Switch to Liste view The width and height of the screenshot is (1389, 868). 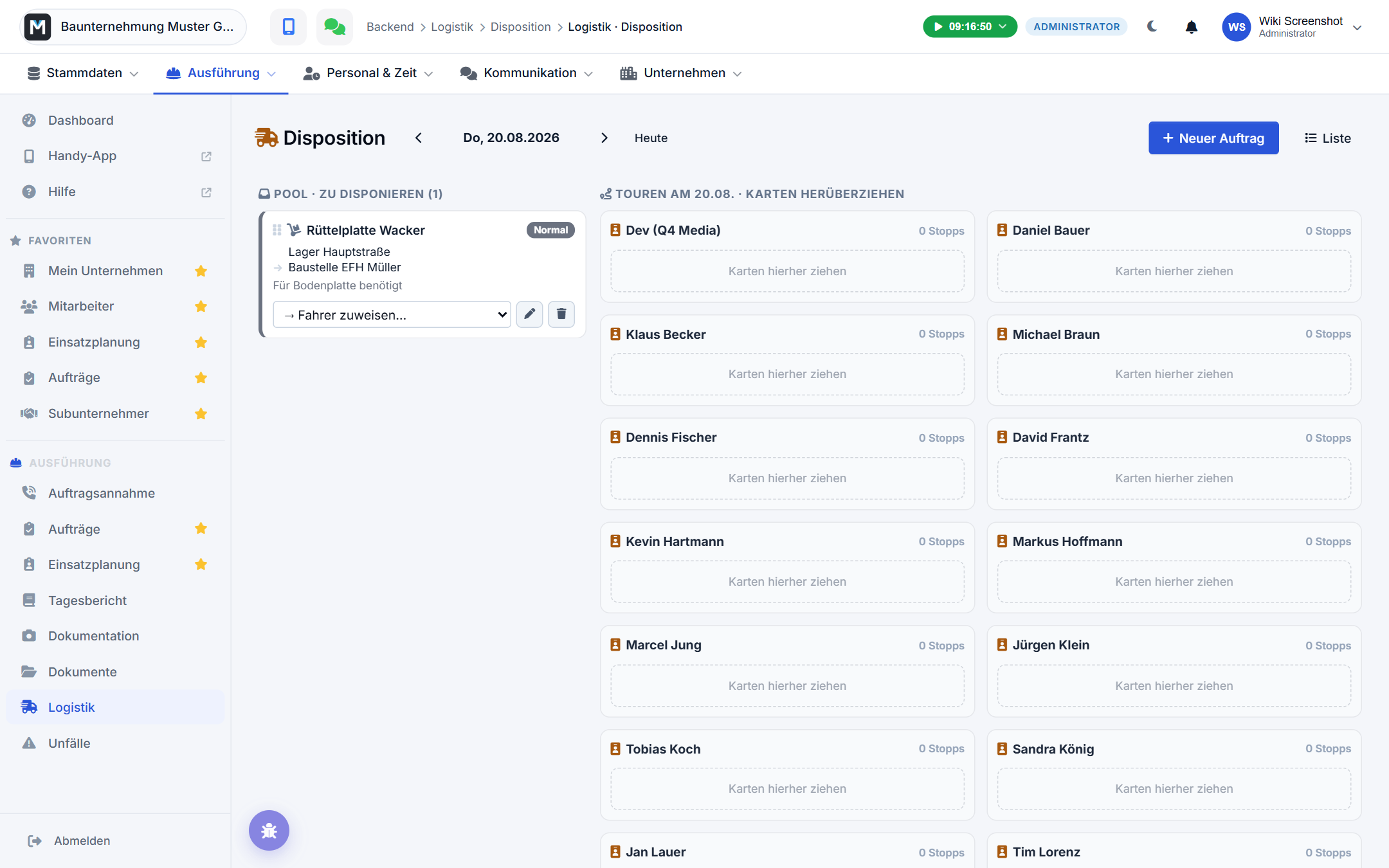pyautogui.click(x=1328, y=138)
